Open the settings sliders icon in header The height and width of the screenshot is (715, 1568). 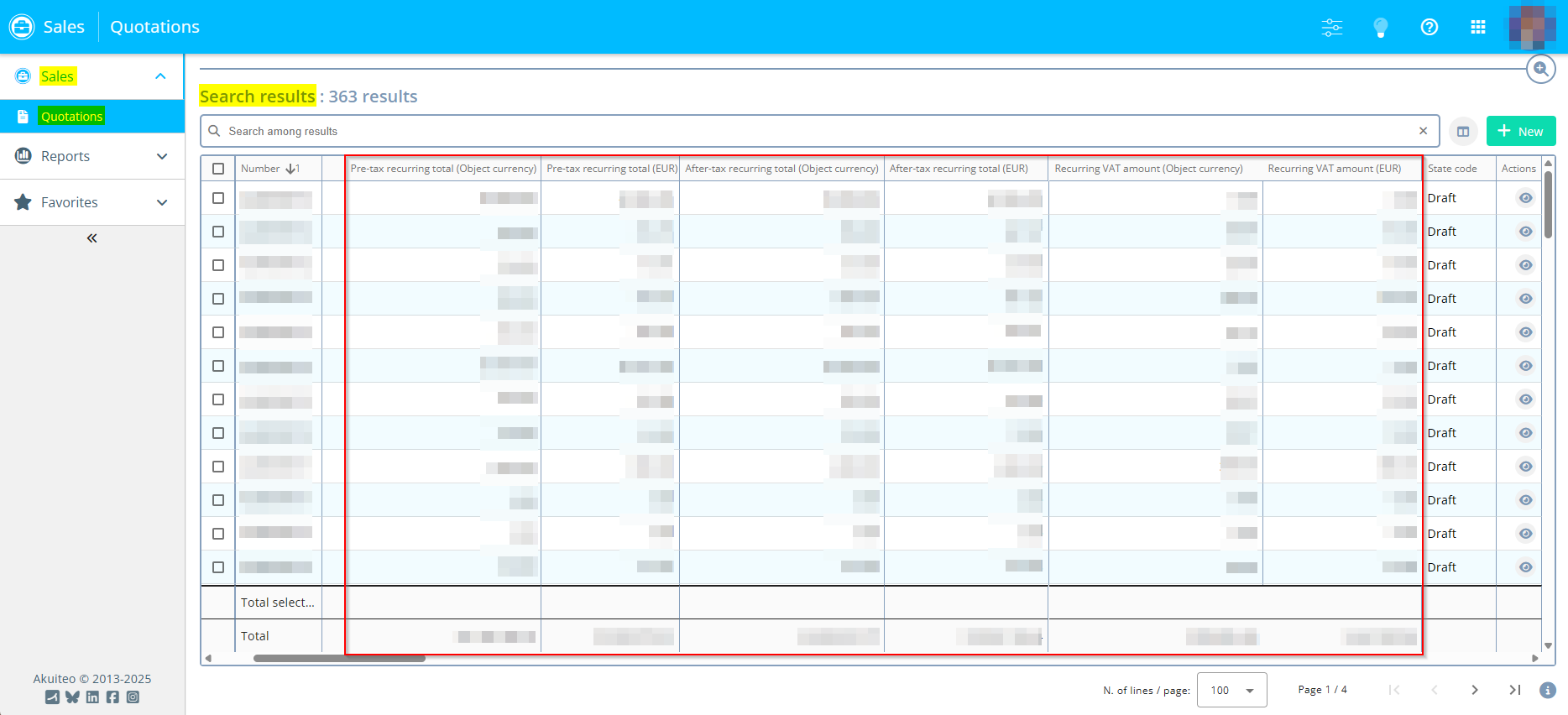point(1331,27)
